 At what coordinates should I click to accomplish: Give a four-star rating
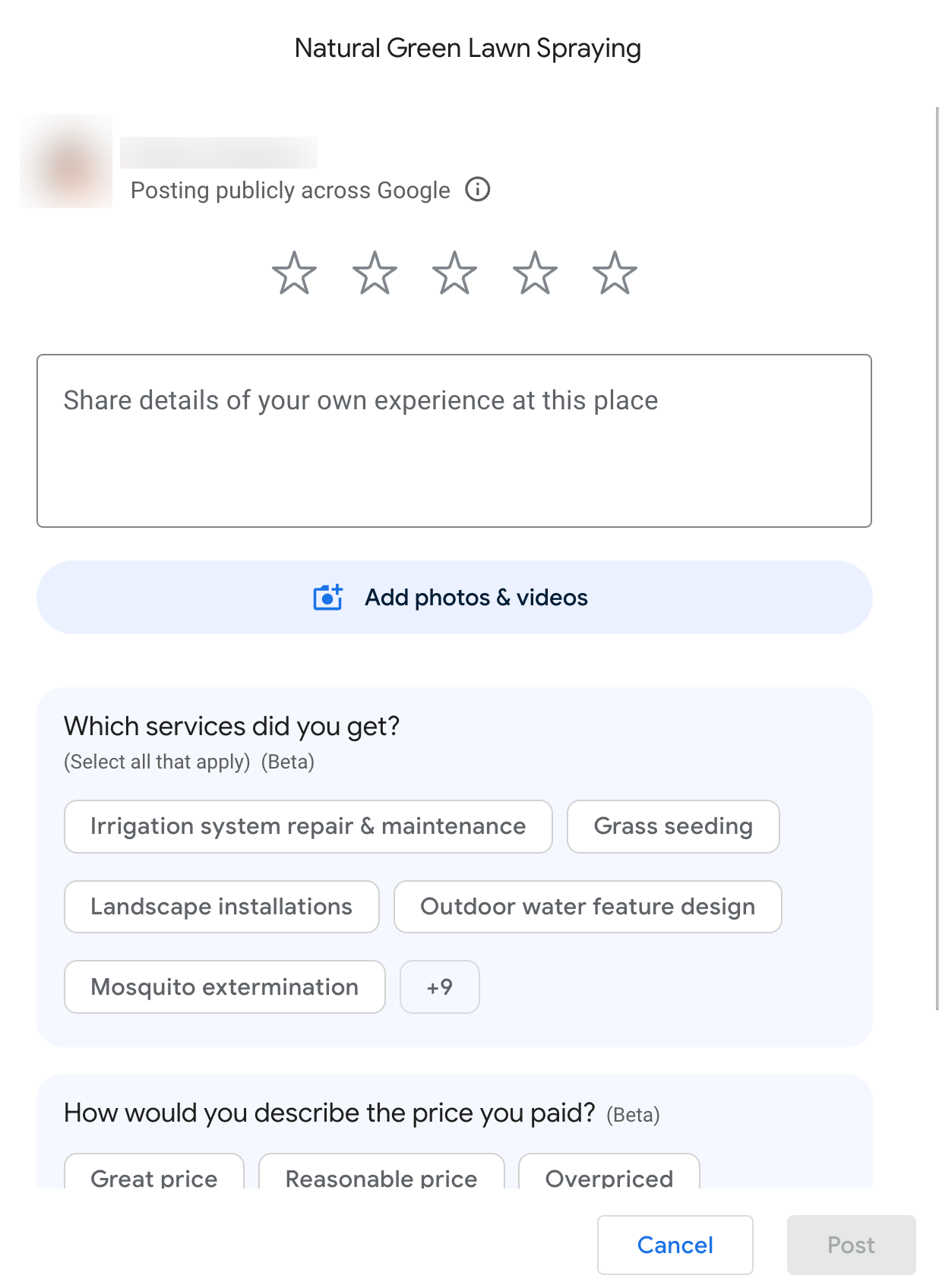click(x=535, y=273)
